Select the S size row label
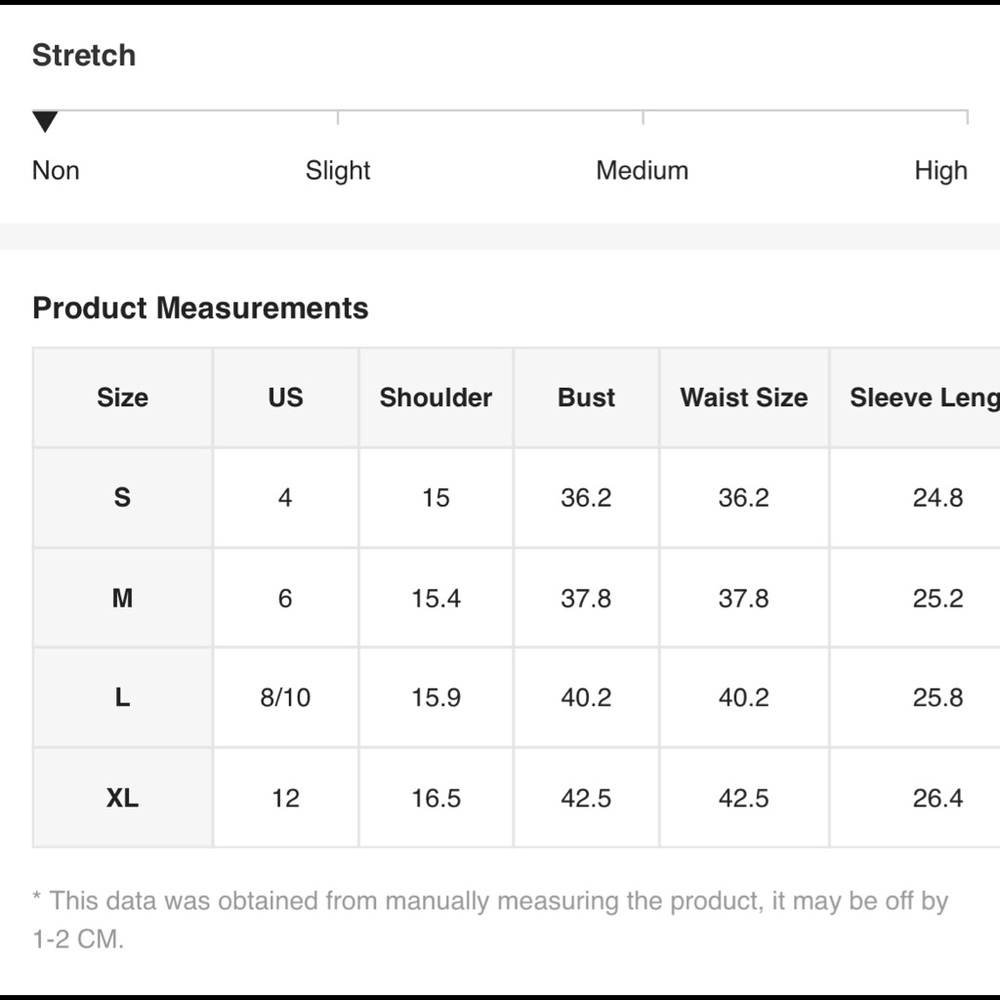Image resolution: width=1000 pixels, height=1000 pixels. coord(122,497)
